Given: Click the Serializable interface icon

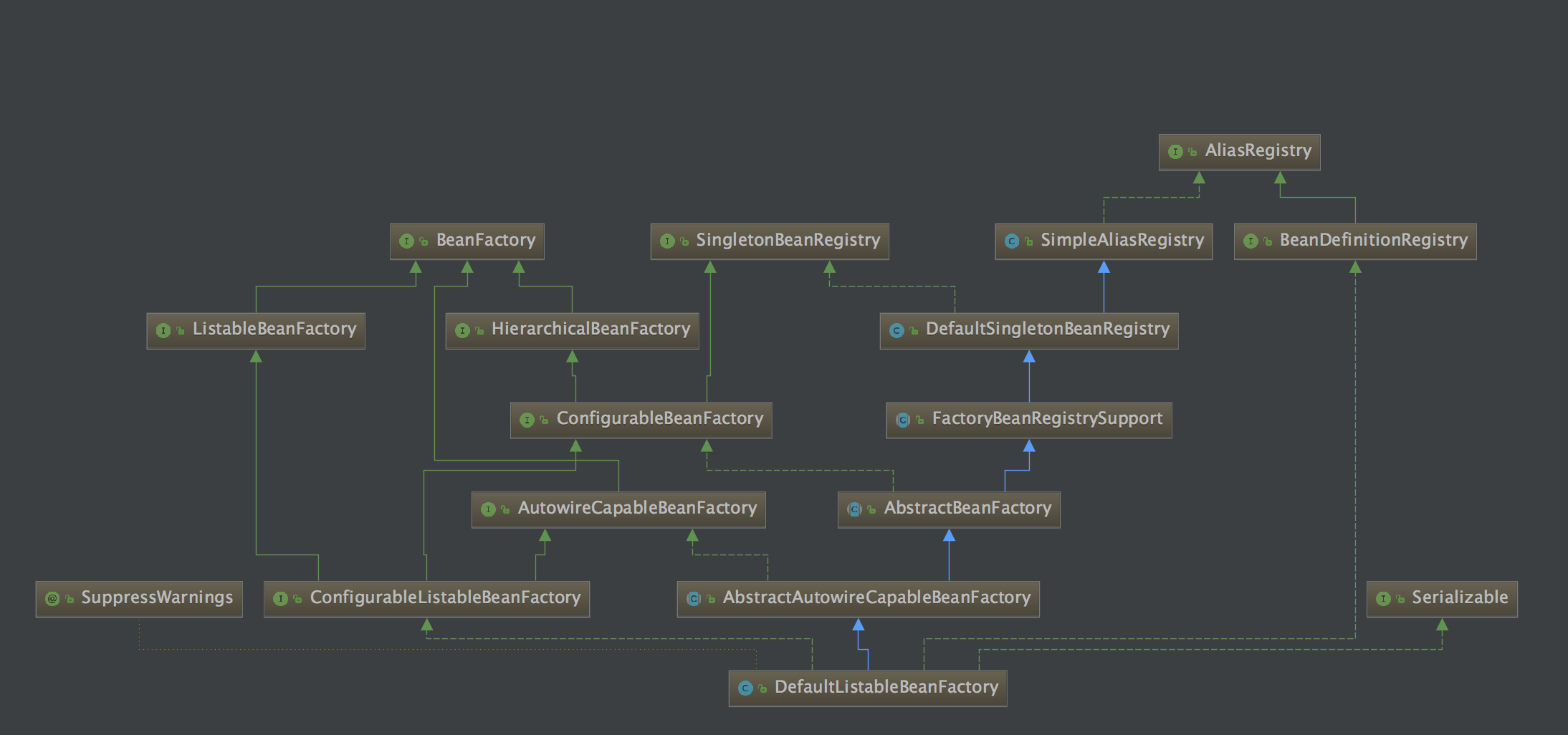Looking at the screenshot, I should (1383, 599).
